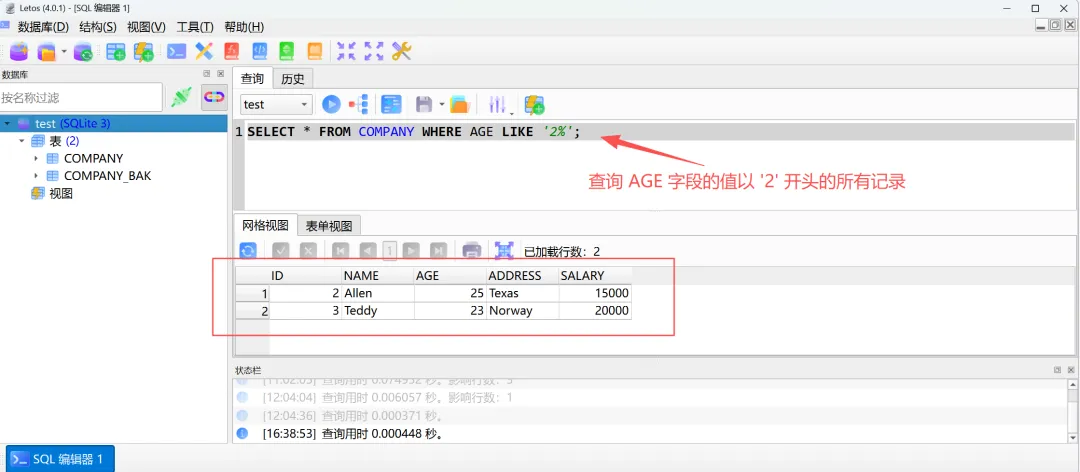Execute the query with blue play button

click(x=331, y=105)
